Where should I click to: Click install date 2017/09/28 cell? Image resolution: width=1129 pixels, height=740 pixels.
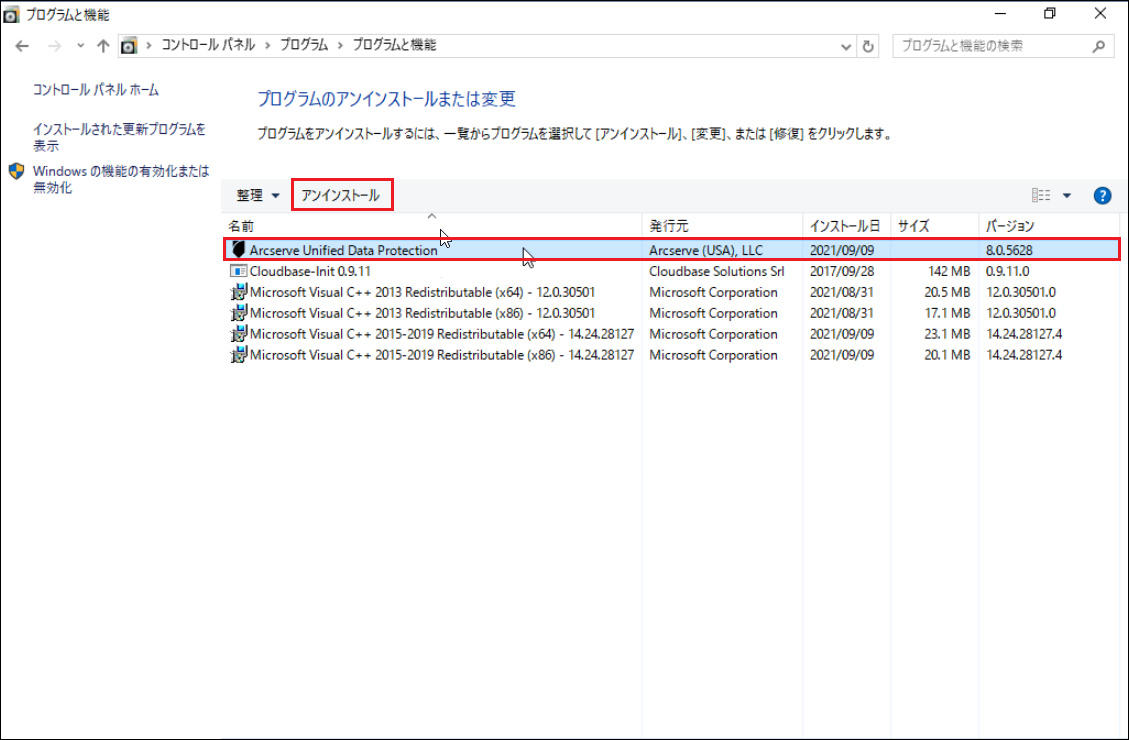[842, 271]
